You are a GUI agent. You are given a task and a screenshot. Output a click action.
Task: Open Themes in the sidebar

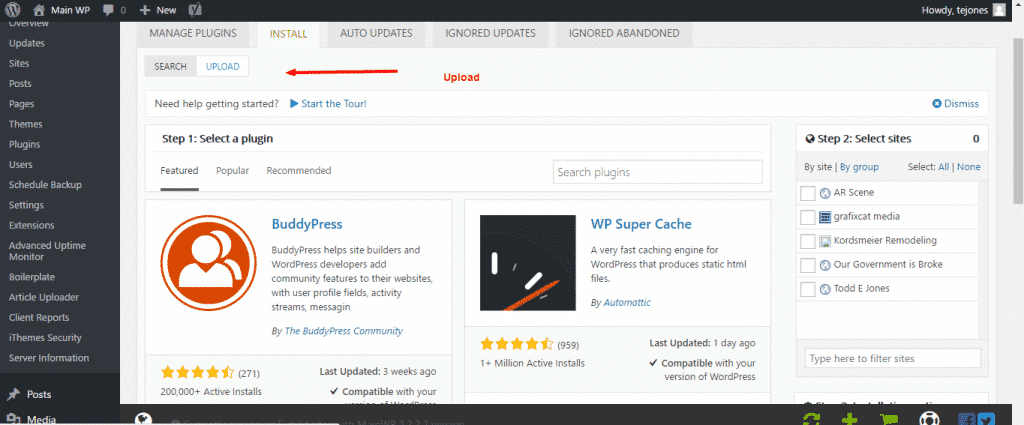[25, 124]
